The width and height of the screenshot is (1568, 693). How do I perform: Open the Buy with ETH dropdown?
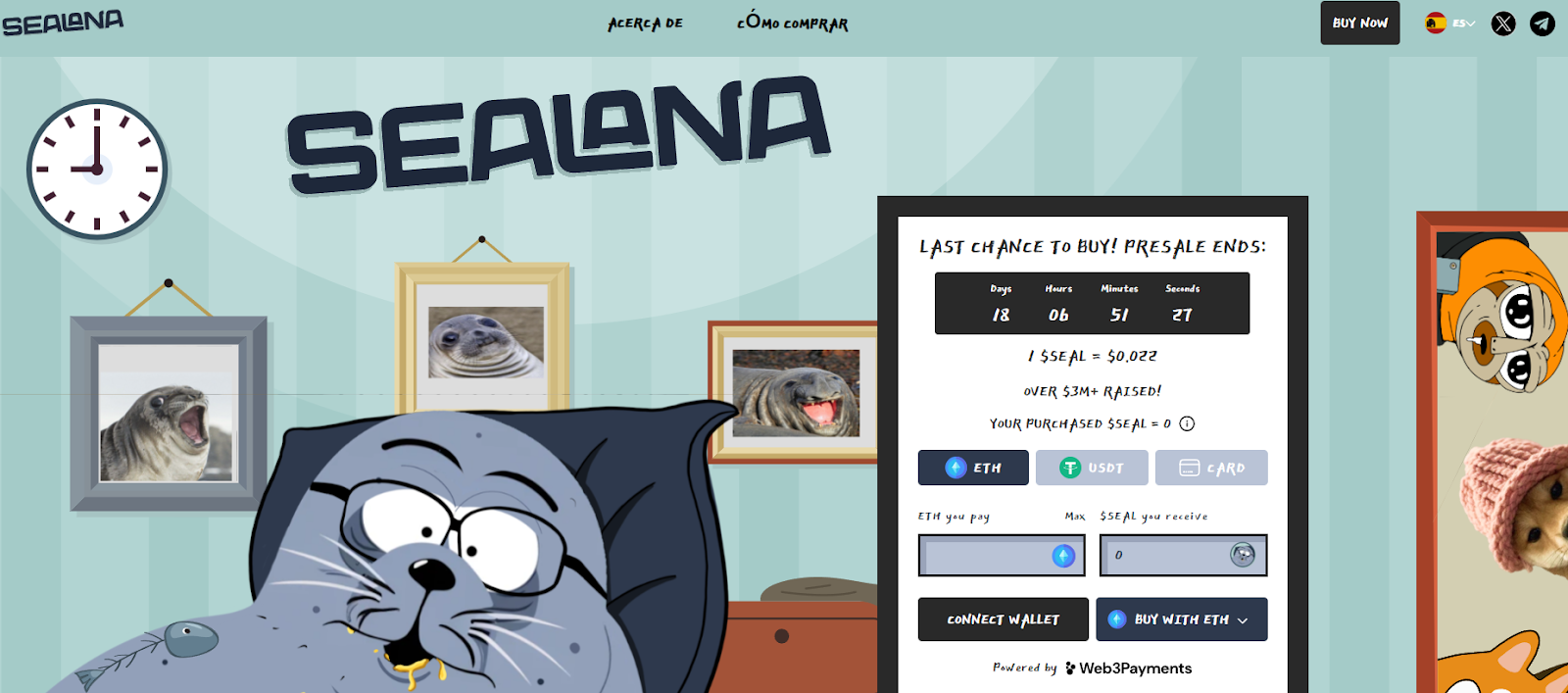(x=1182, y=619)
